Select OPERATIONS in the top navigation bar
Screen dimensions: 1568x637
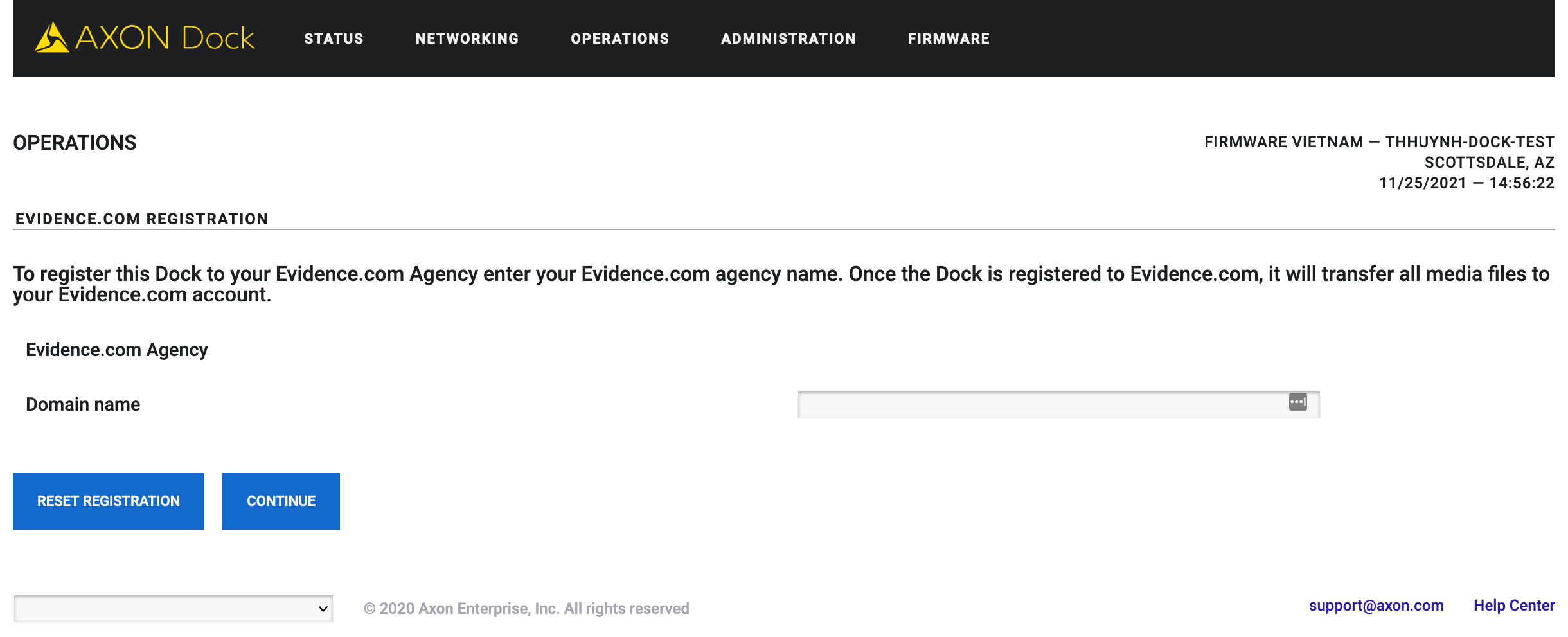[620, 39]
